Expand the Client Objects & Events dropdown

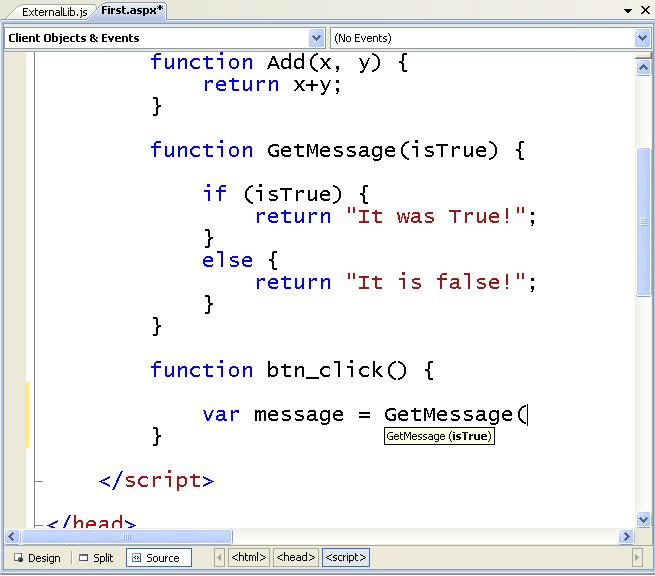pos(317,38)
